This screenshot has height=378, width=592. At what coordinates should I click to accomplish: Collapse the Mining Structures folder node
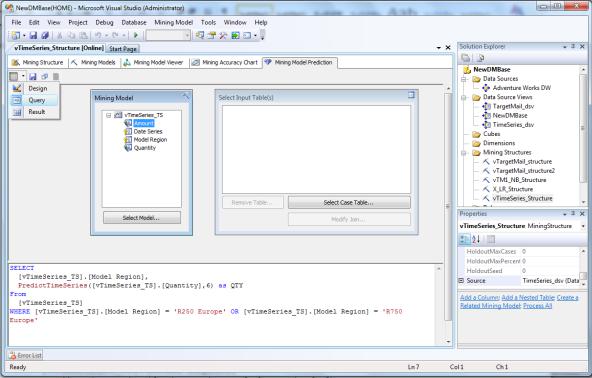click(464, 153)
